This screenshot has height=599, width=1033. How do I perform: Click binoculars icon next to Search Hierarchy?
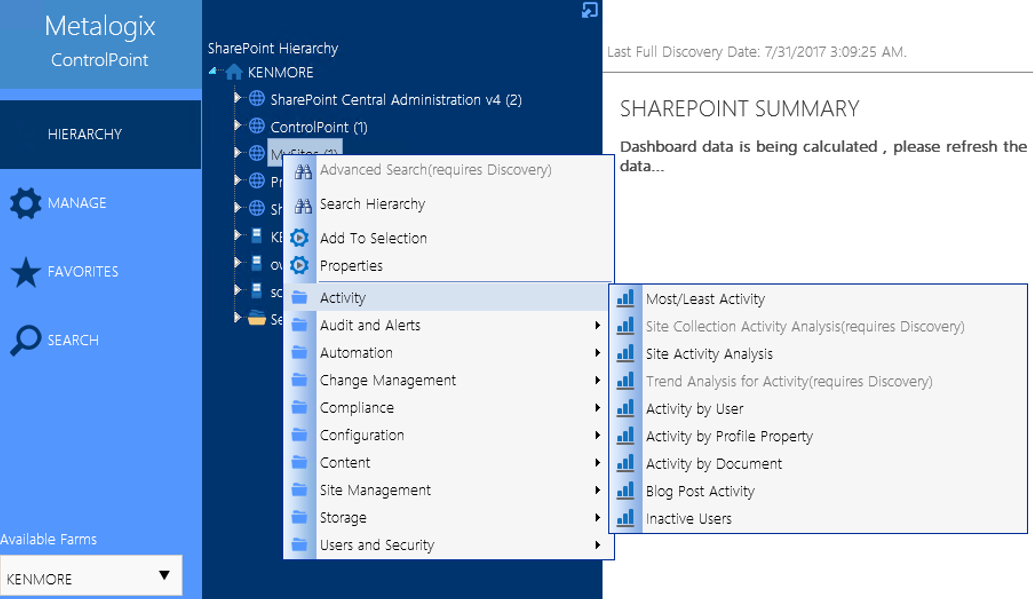pos(302,205)
